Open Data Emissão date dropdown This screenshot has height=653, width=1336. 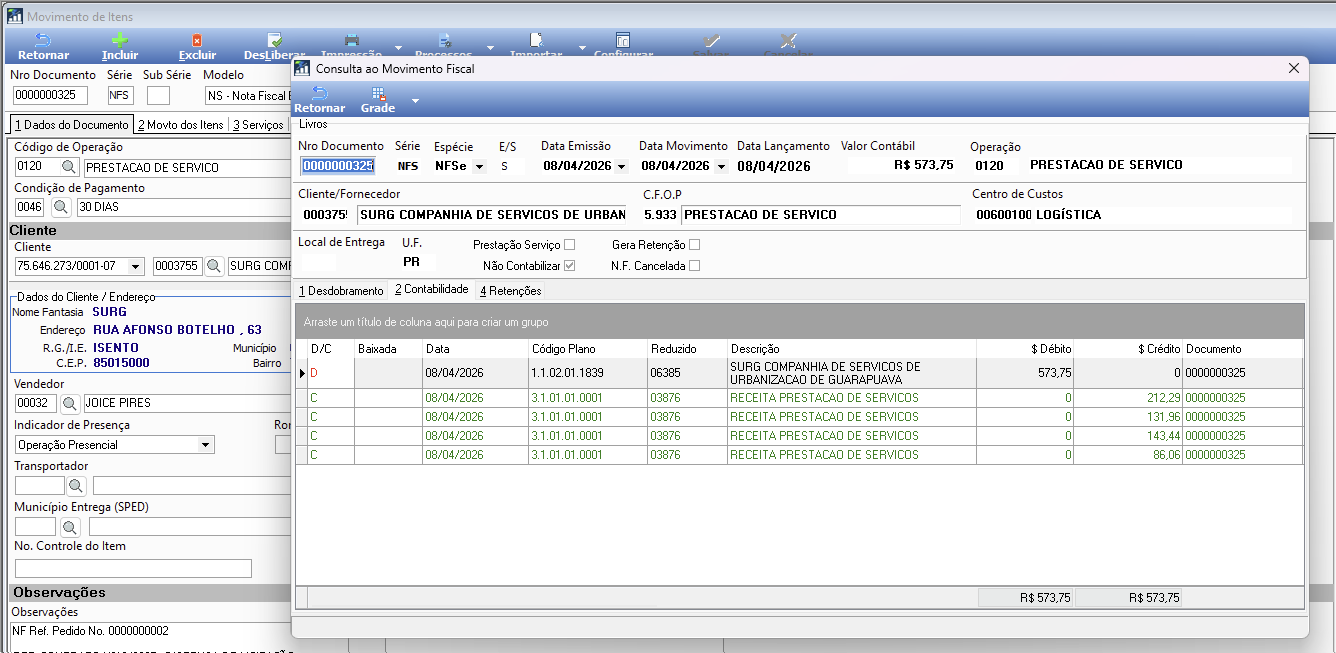[x=621, y=166]
